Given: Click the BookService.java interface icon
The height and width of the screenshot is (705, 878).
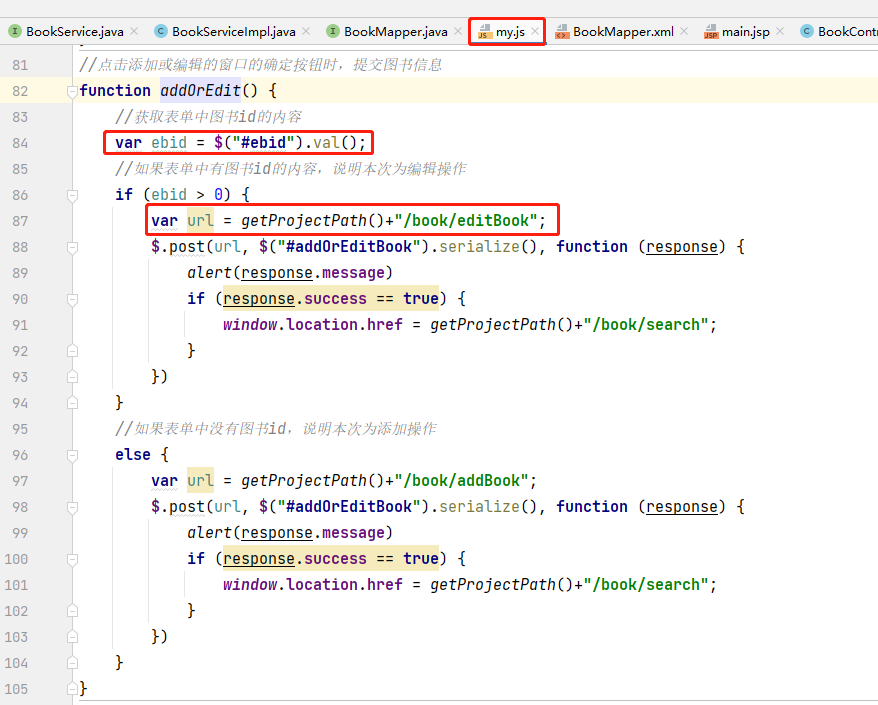Looking at the screenshot, I should [15, 31].
